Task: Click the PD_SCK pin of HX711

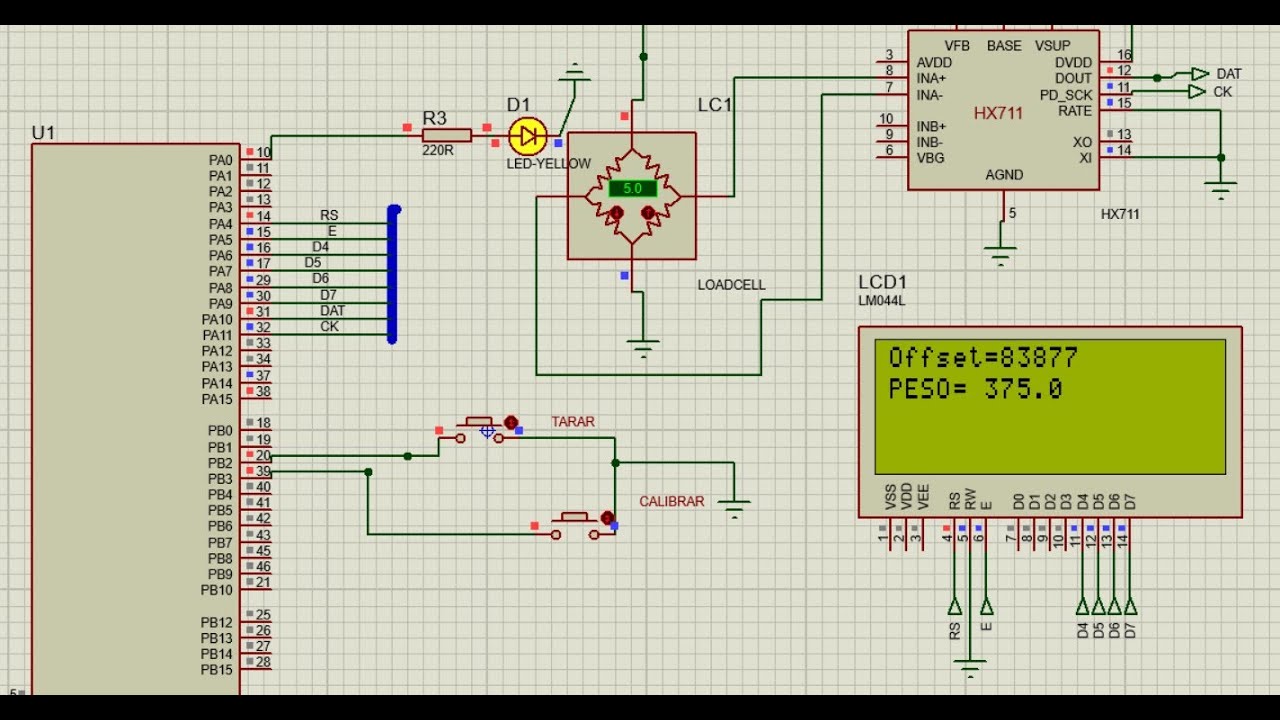Action: coord(1115,94)
